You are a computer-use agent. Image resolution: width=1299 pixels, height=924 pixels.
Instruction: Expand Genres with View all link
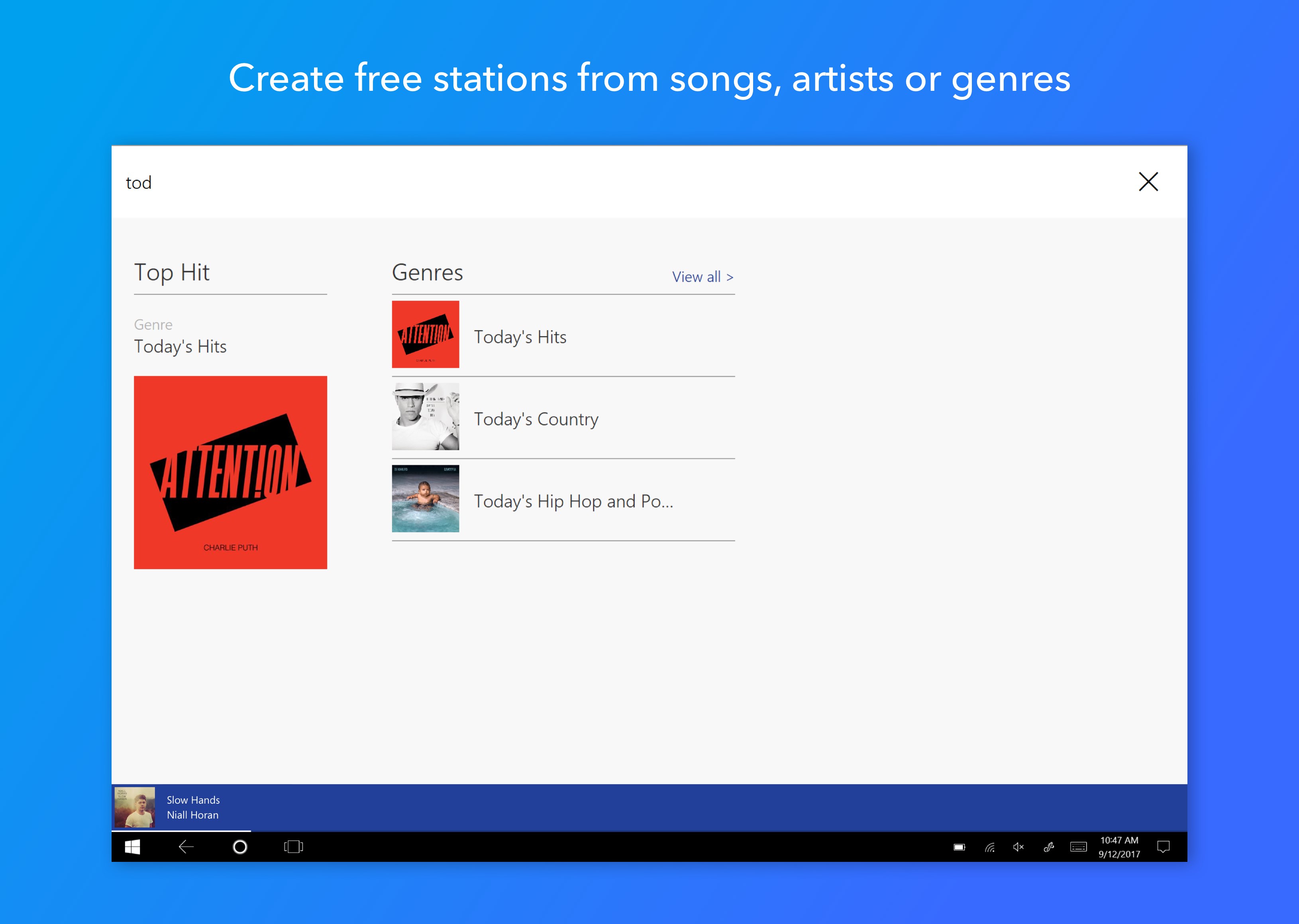pos(702,277)
